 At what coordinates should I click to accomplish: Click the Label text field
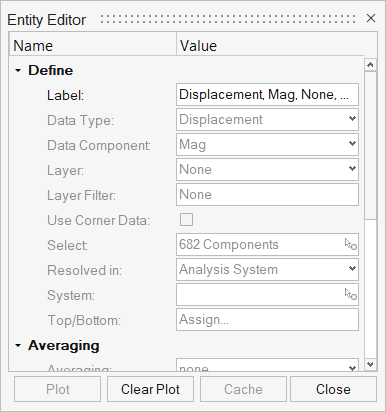[267, 95]
